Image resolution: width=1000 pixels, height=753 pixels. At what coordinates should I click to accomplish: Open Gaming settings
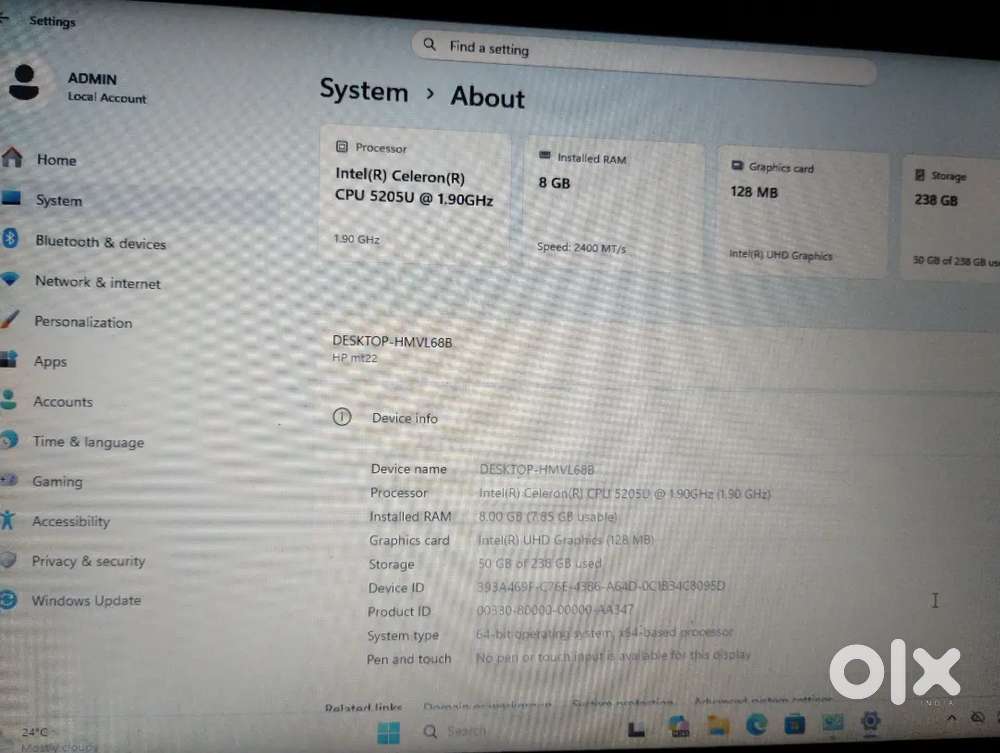click(x=57, y=481)
